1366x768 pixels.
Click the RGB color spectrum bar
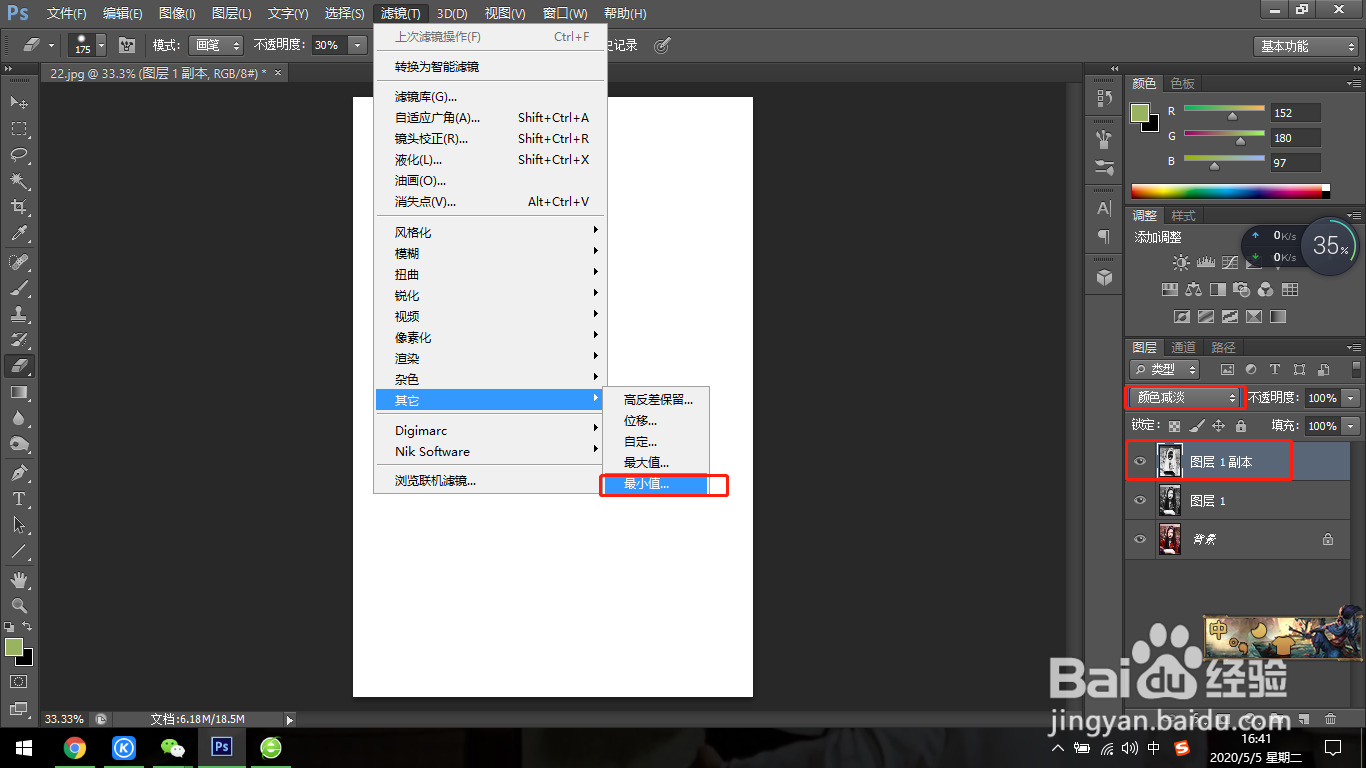[x=1230, y=191]
